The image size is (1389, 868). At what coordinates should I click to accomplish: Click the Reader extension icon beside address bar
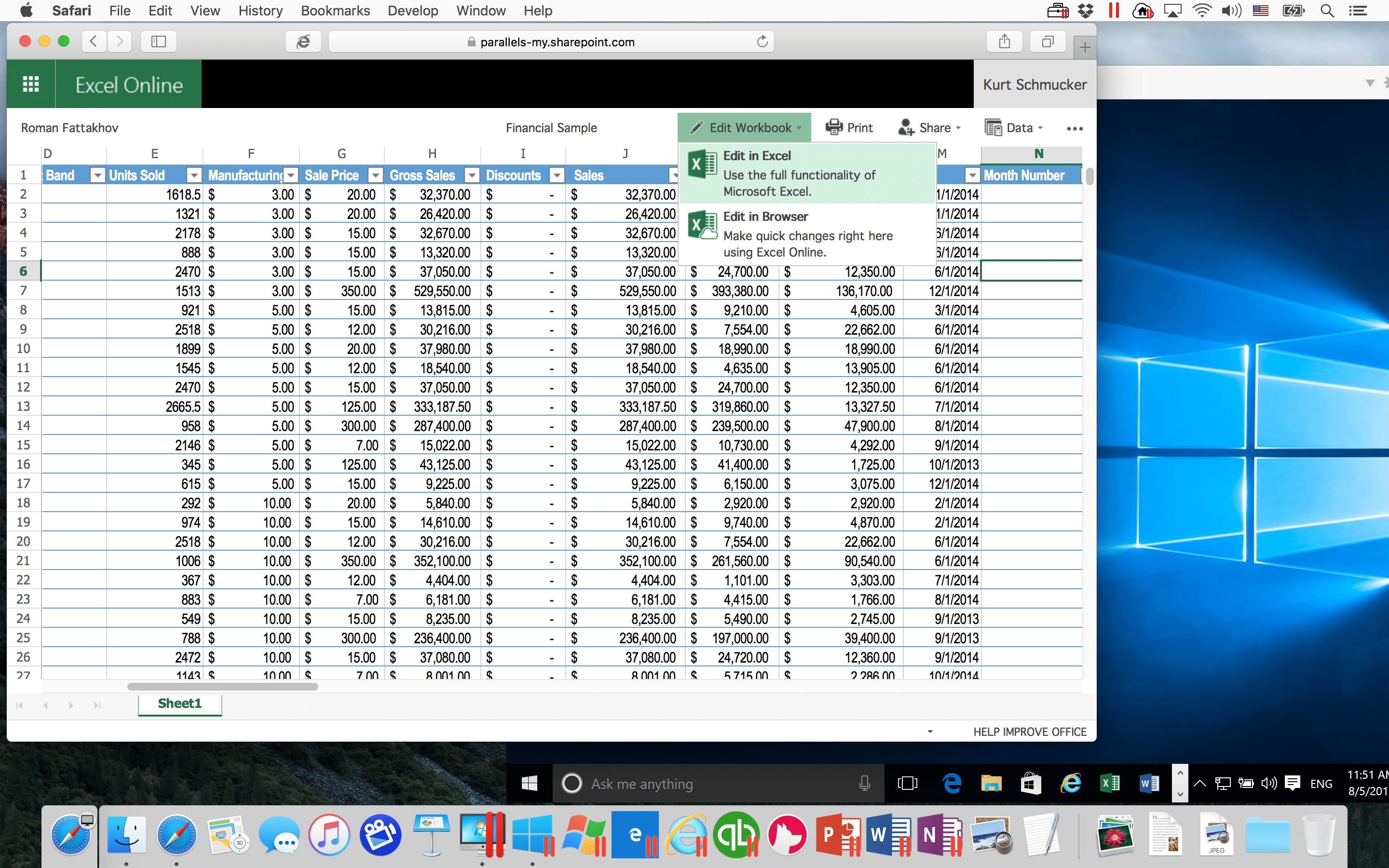click(x=303, y=42)
